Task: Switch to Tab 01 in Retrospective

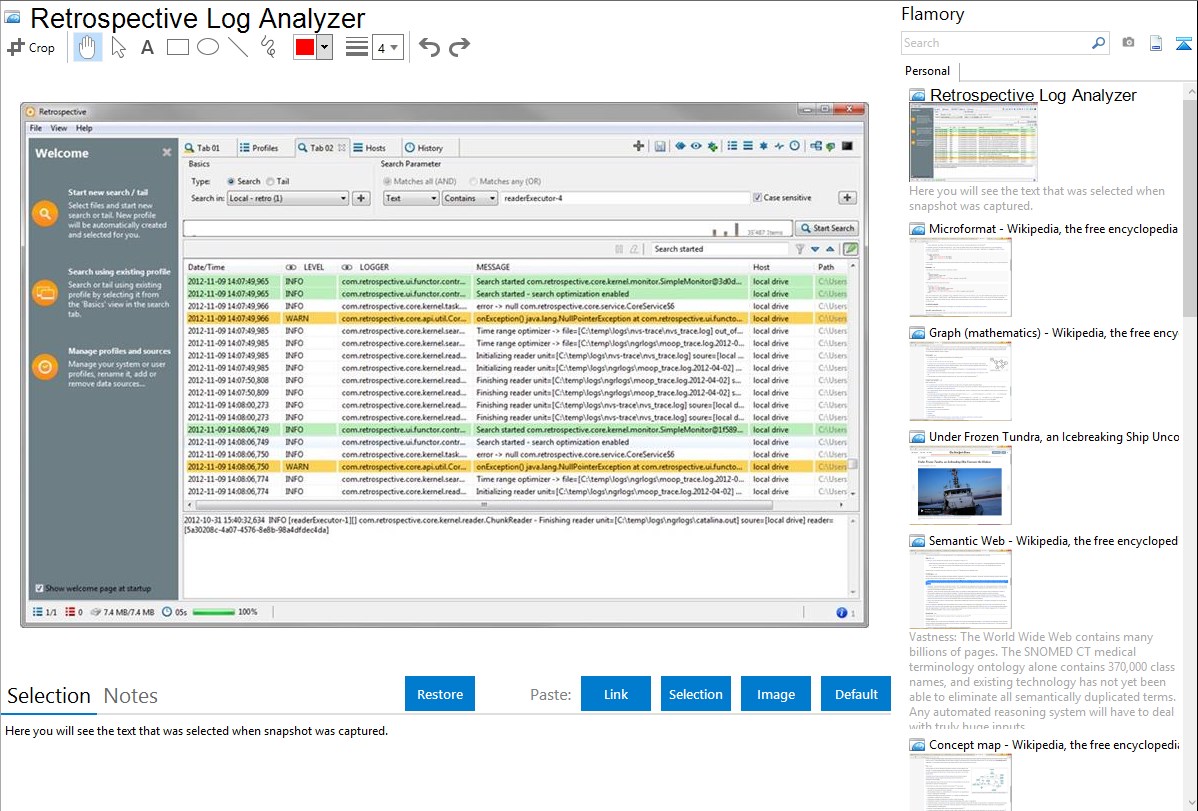Action: click(202, 148)
